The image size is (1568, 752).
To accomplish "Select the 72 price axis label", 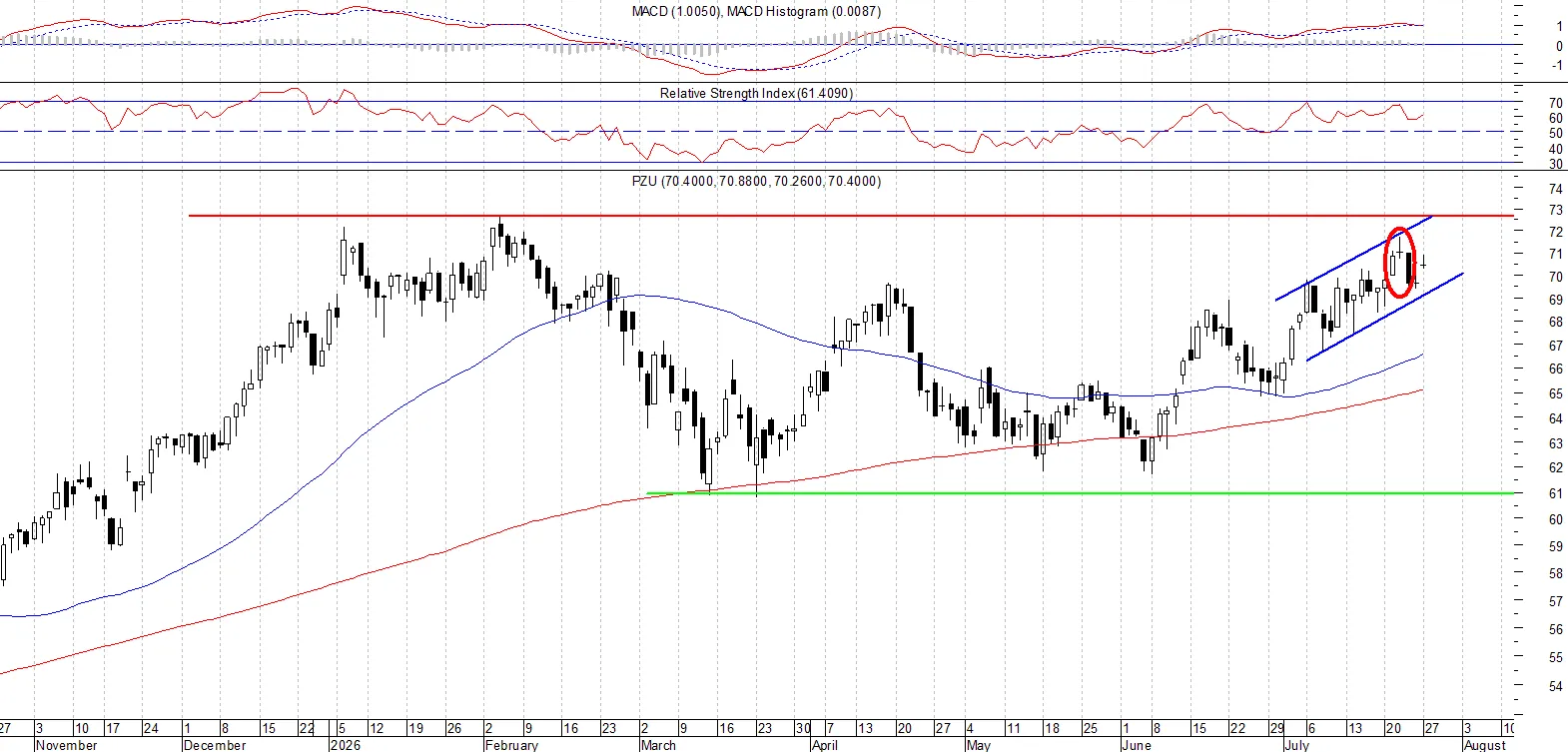I will pyautogui.click(x=1556, y=232).
